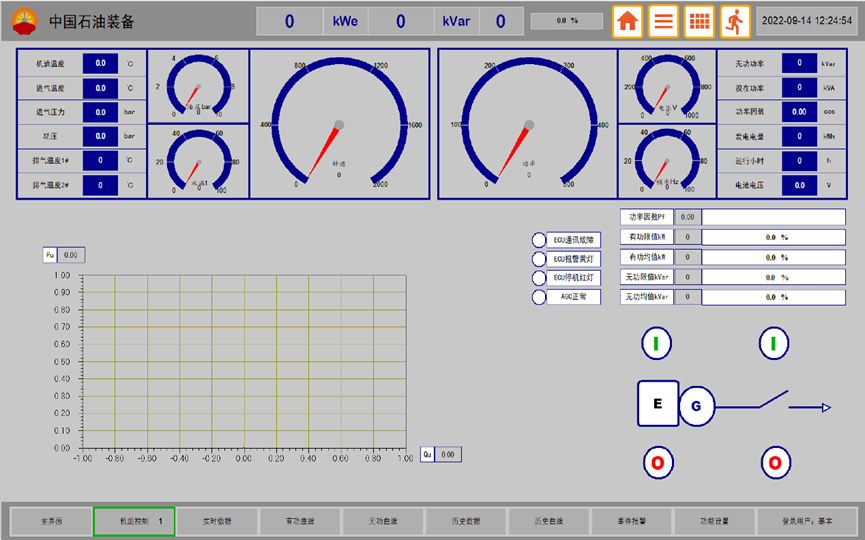Click the 排气温度1# value box
Viewport: 865px width, 540px height.
(x=100, y=161)
